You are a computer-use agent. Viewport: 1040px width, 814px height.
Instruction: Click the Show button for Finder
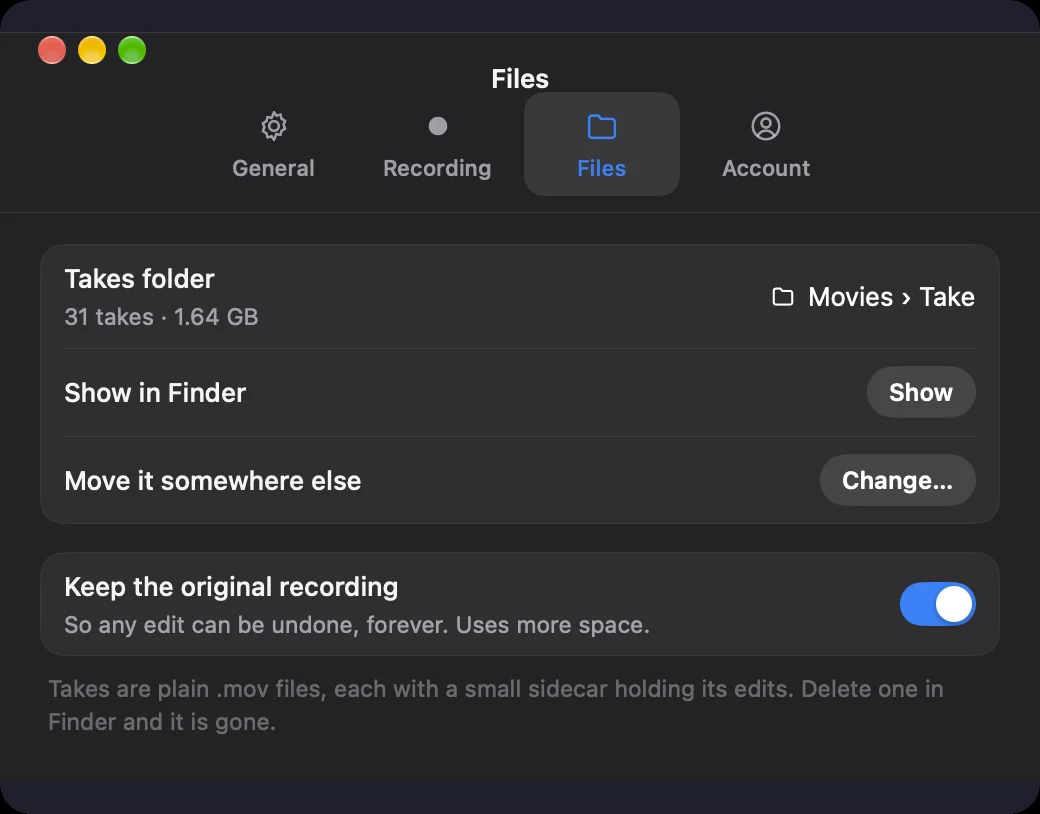point(921,392)
